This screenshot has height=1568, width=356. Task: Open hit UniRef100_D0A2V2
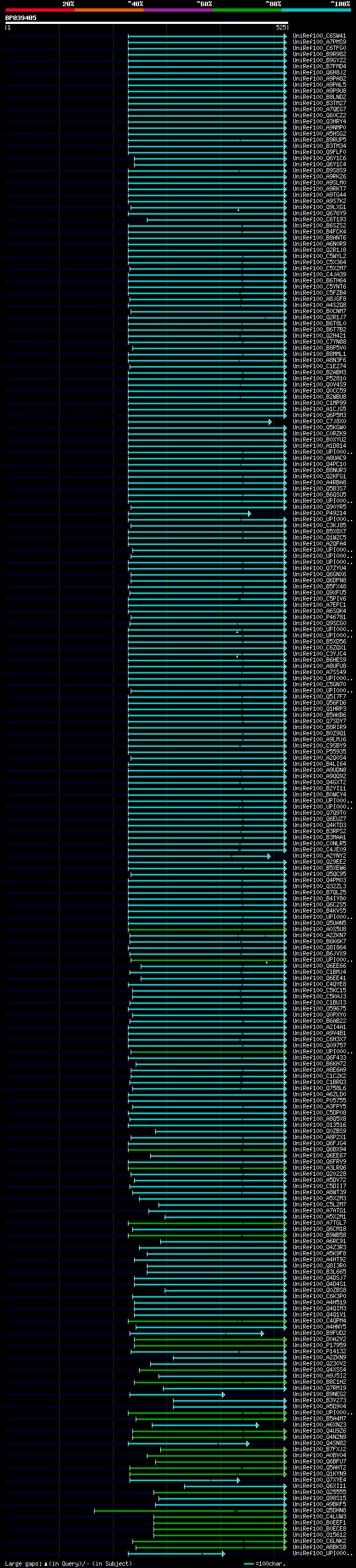point(319,1339)
